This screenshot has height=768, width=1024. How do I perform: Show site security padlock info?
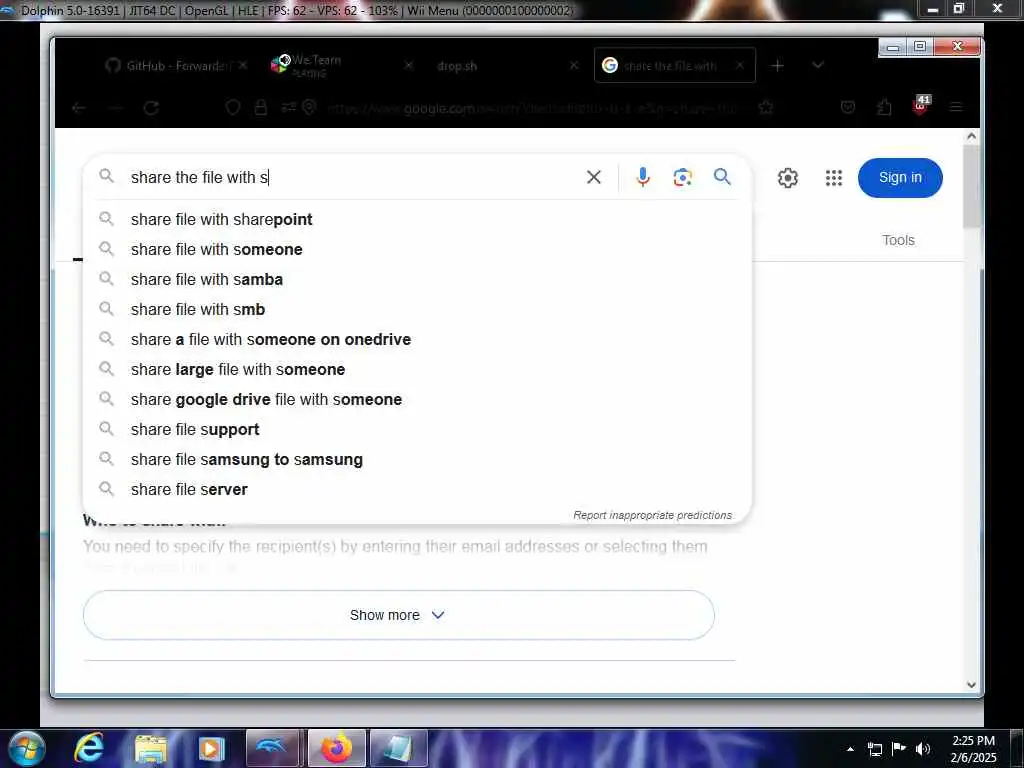pos(261,107)
